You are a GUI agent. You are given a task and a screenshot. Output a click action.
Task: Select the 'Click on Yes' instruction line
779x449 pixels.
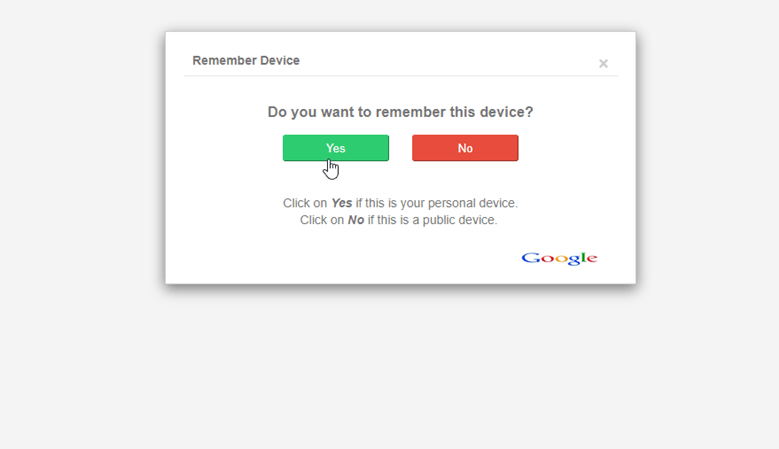400,203
